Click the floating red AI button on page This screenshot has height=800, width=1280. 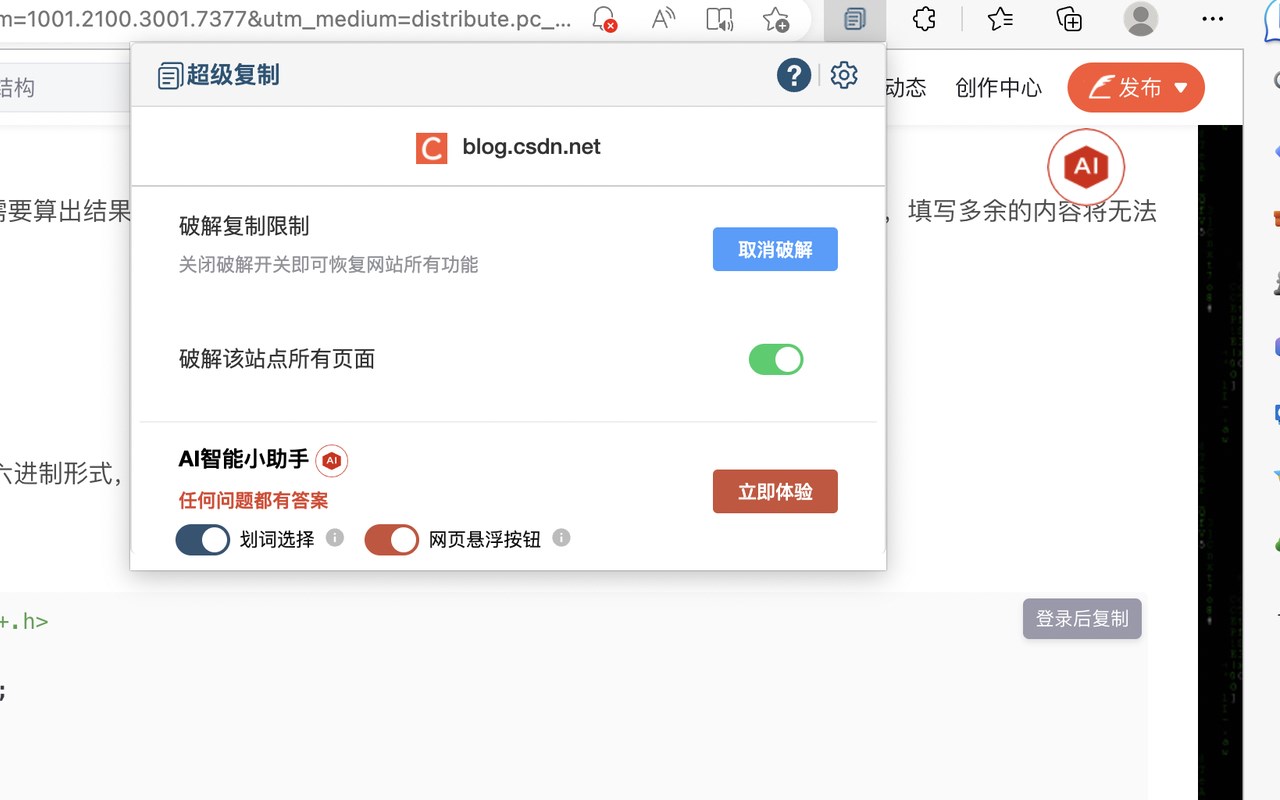point(1086,167)
